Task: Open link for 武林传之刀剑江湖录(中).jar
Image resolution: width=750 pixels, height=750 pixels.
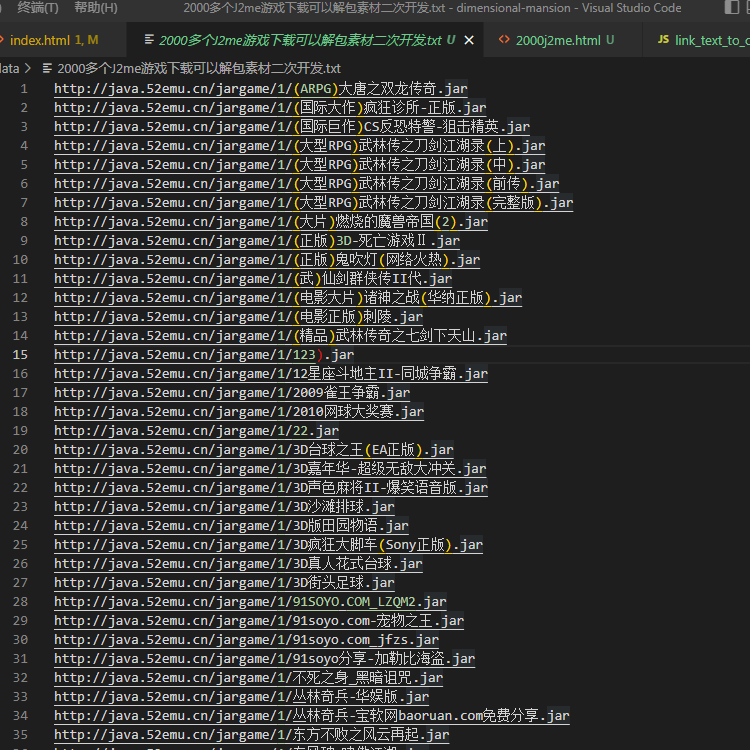Action: 299,165
